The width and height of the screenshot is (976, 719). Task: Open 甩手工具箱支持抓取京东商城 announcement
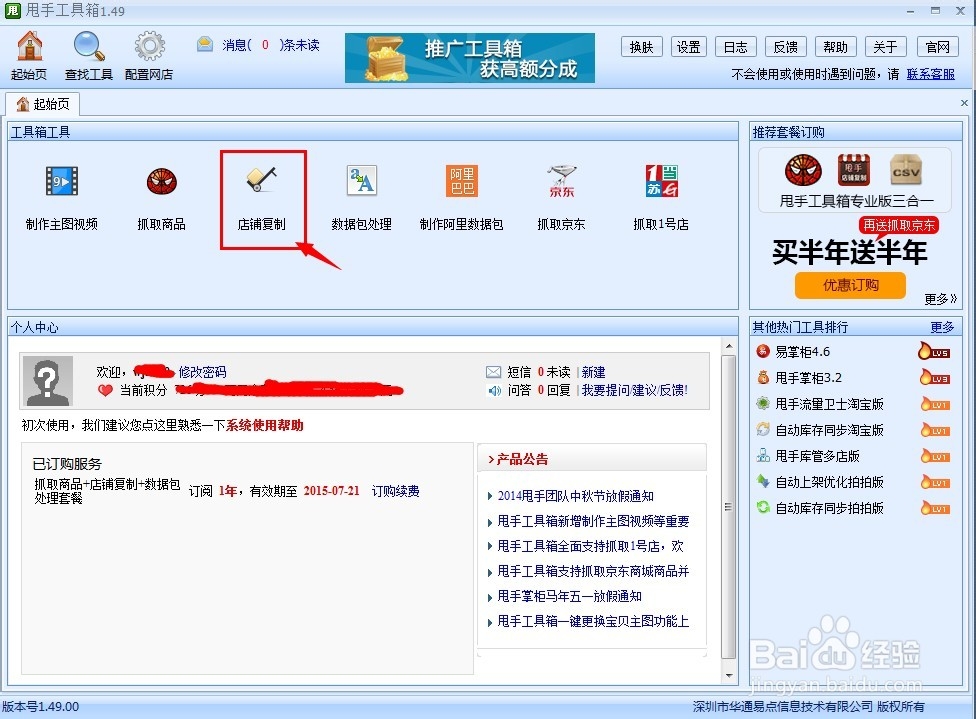point(593,571)
